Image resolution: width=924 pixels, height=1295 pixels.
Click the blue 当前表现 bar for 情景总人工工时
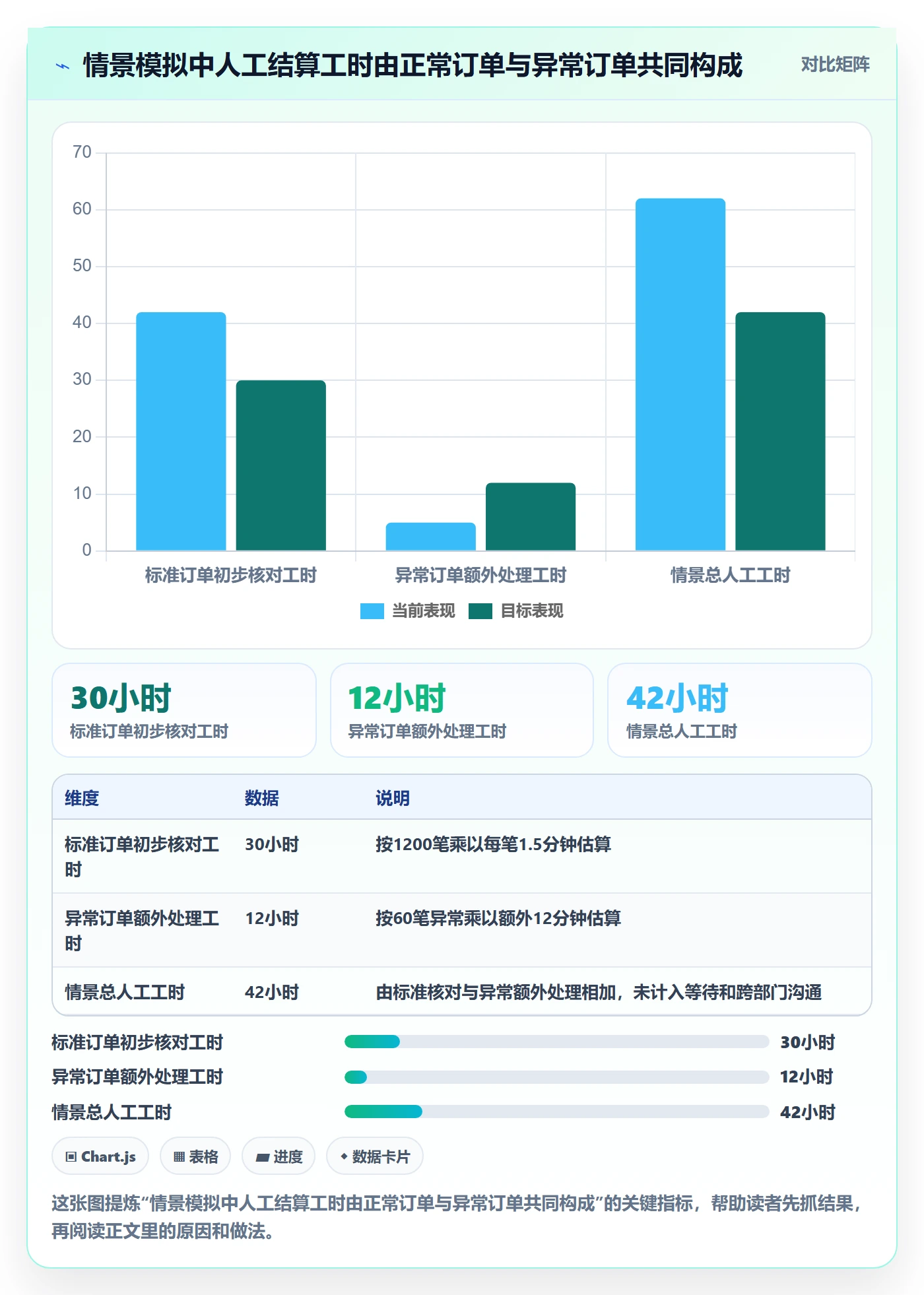680,374
